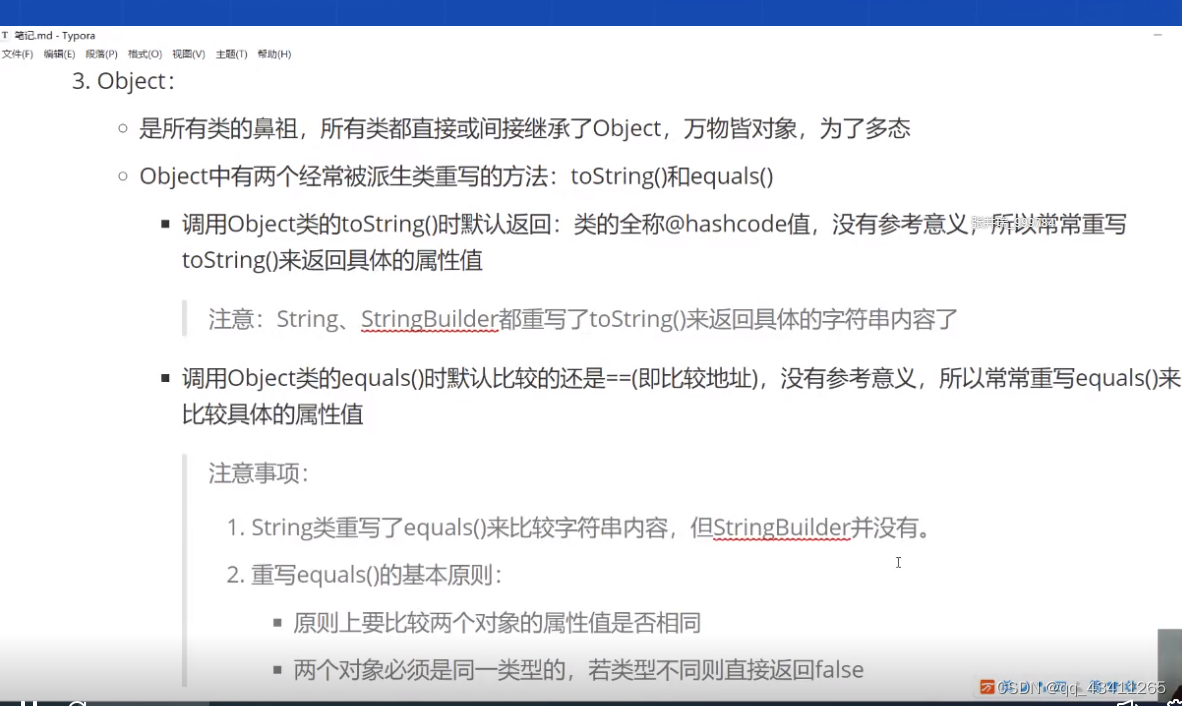Click the underlined word StringBuilder in the note block
This screenshot has width=1182, height=706.
pyautogui.click(x=430, y=319)
